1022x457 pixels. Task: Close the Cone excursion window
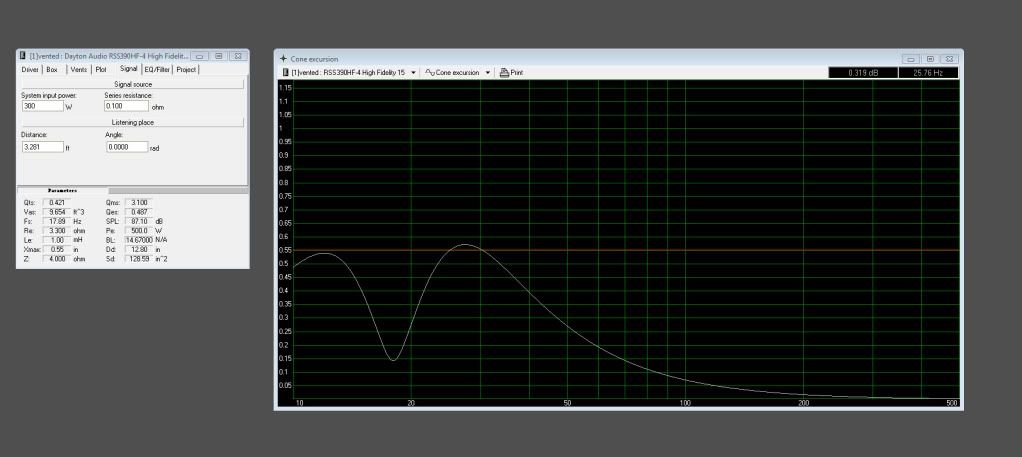948,59
